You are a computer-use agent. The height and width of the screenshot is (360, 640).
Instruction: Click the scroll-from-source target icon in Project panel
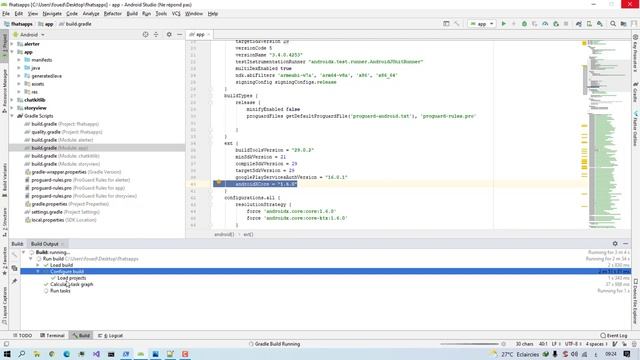tap(145, 35)
